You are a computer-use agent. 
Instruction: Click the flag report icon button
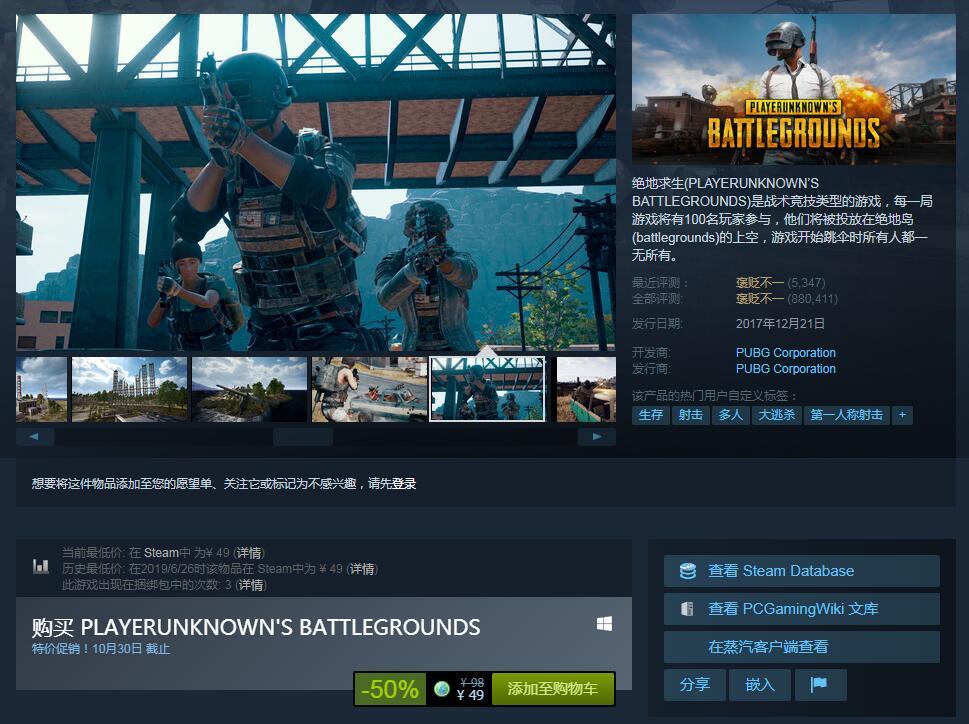819,685
